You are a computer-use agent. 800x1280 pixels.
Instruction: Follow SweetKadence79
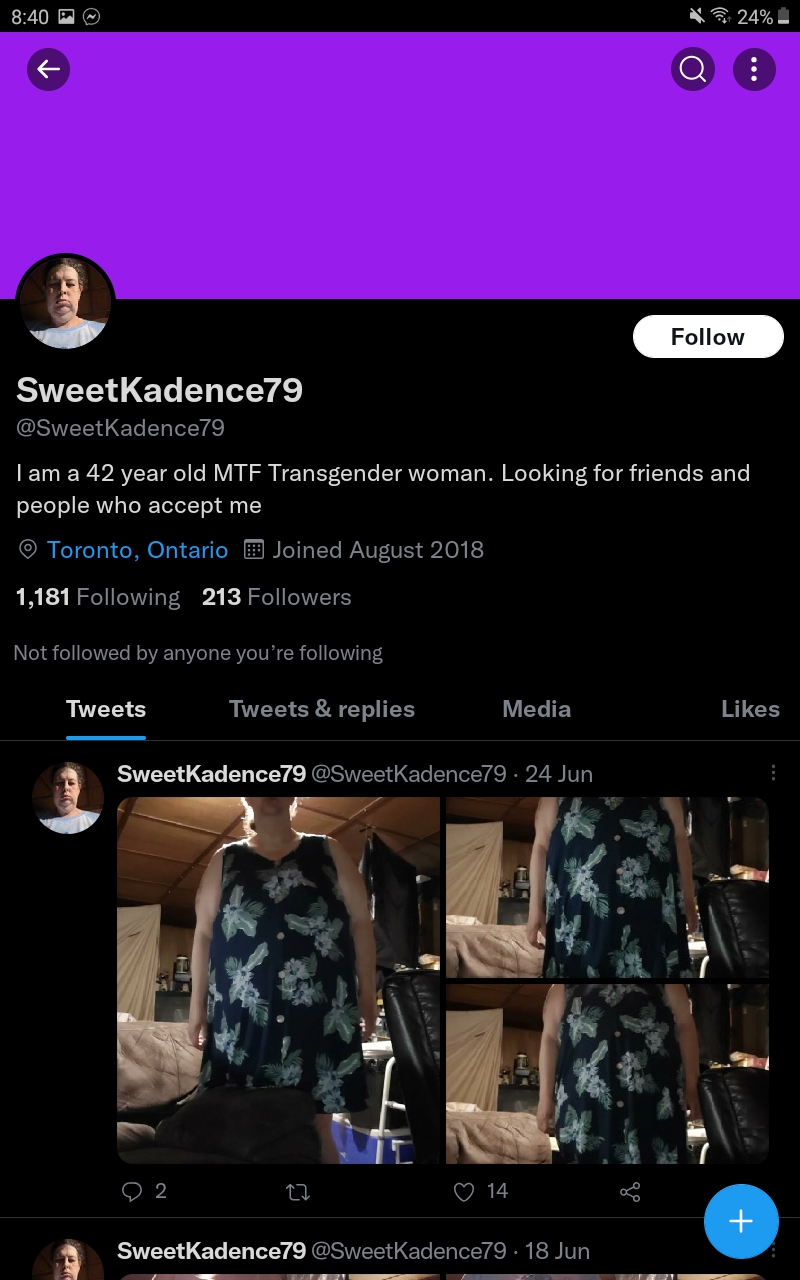pyautogui.click(x=708, y=337)
